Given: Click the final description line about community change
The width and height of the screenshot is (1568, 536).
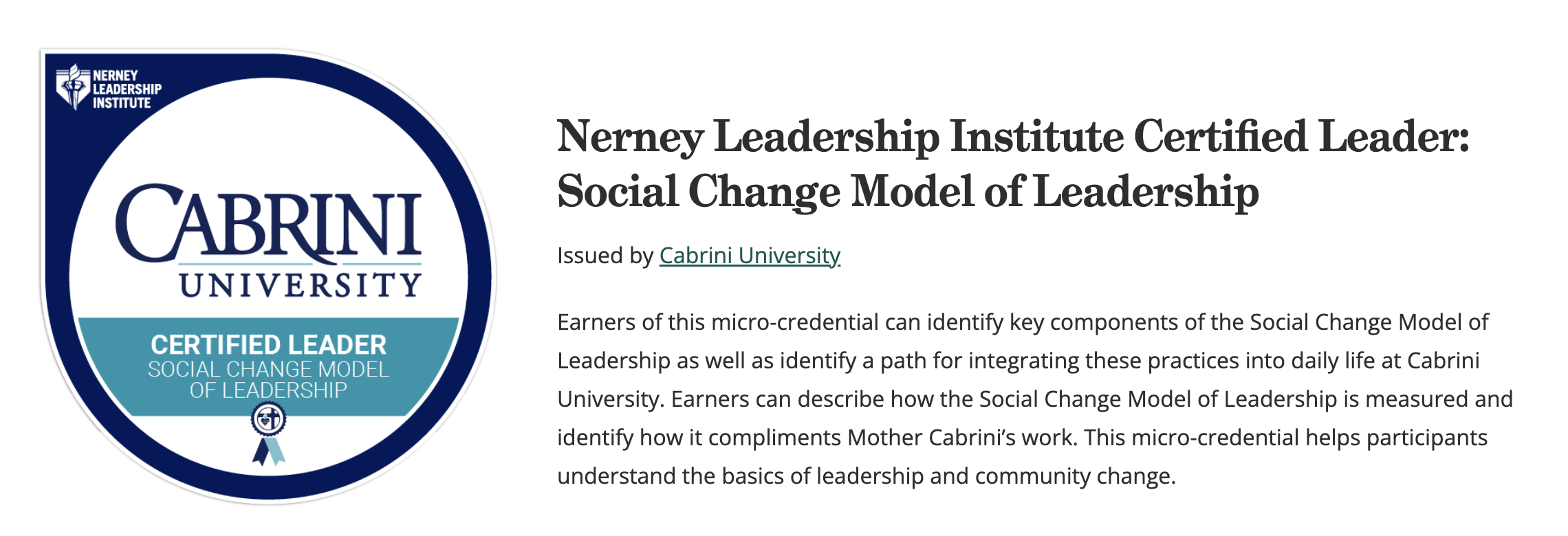Looking at the screenshot, I should click(867, 476).
